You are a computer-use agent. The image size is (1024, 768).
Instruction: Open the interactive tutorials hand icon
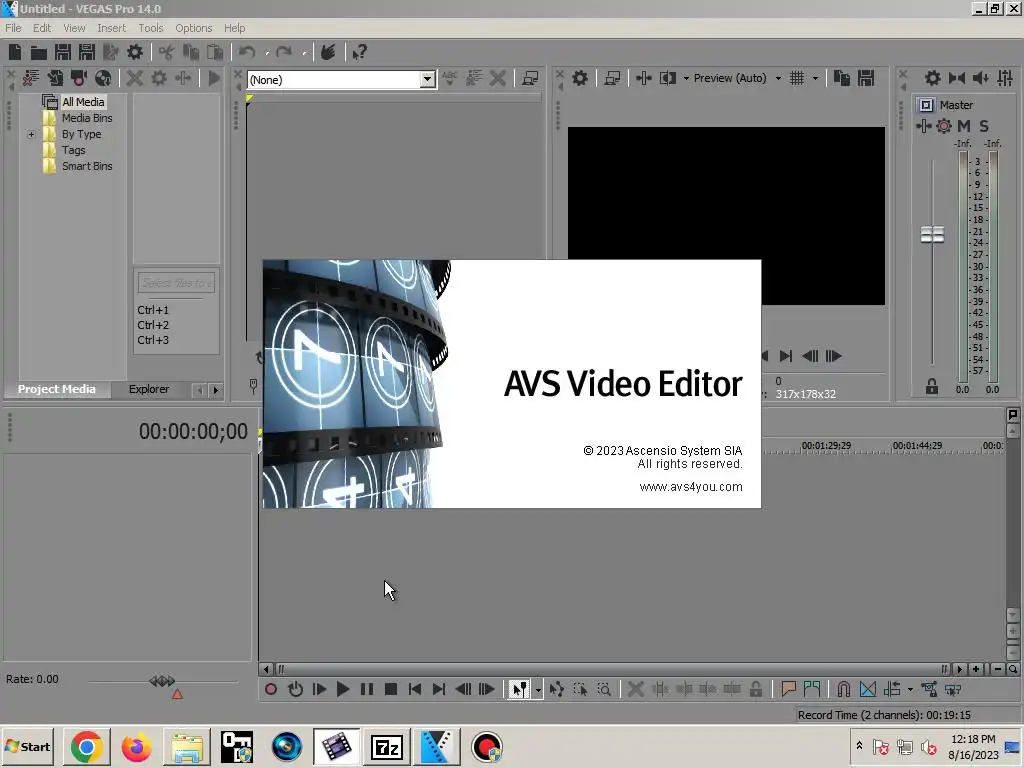(328, 52)
